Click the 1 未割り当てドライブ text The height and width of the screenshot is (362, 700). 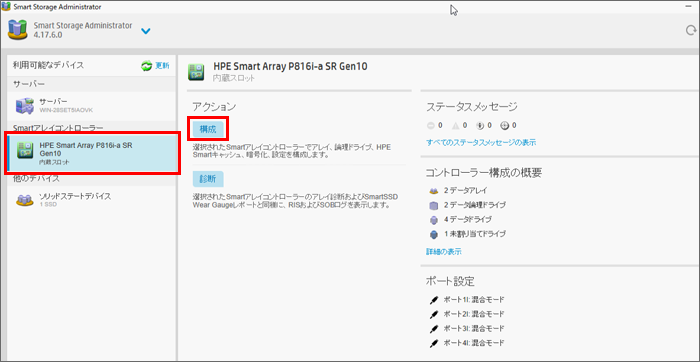(x=475, y=233)
